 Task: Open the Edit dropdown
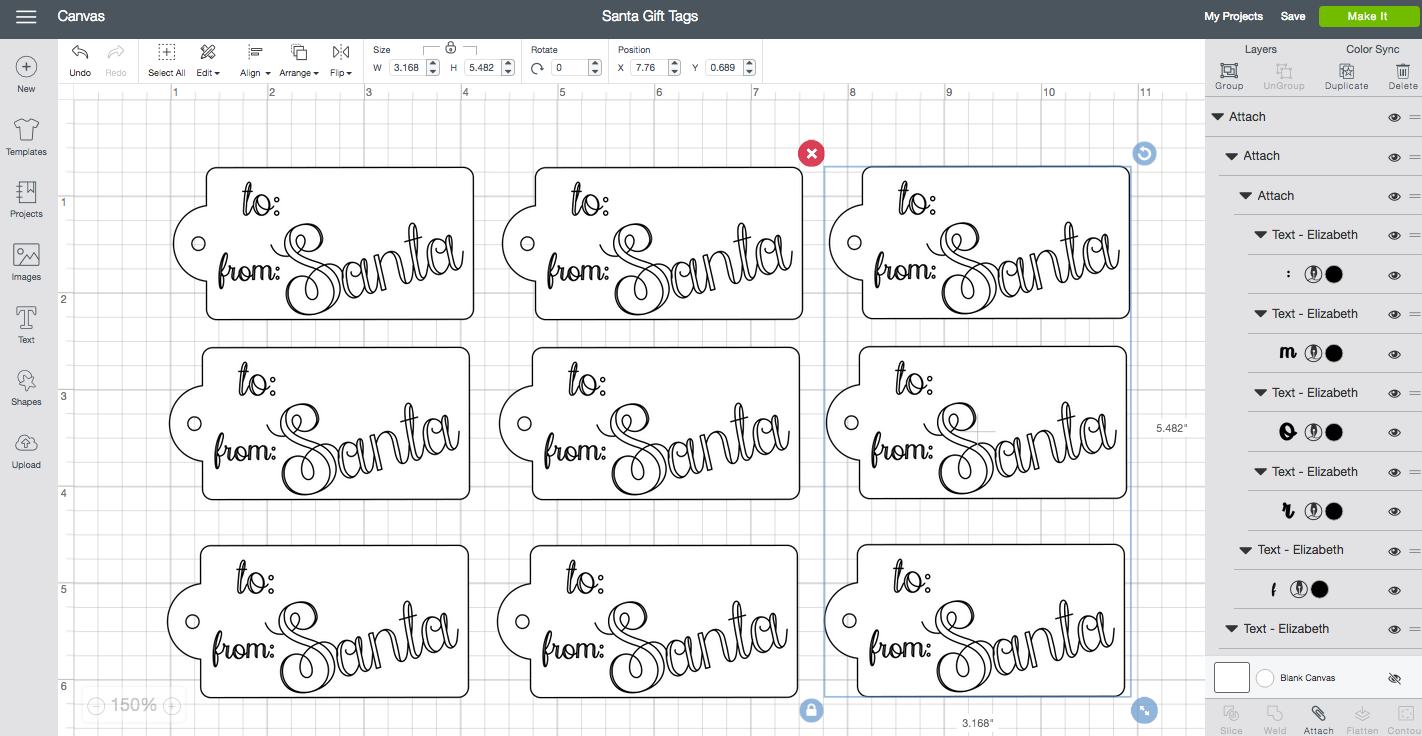(208, 60)
